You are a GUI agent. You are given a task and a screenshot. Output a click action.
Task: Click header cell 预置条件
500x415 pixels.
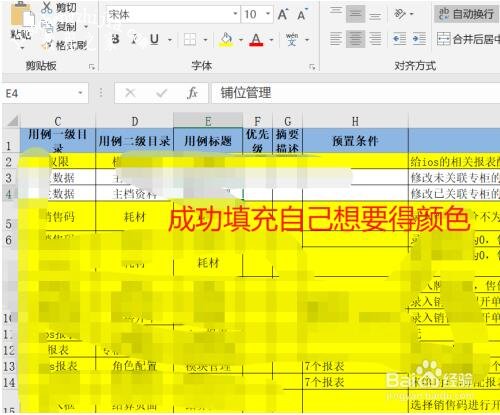355,141
